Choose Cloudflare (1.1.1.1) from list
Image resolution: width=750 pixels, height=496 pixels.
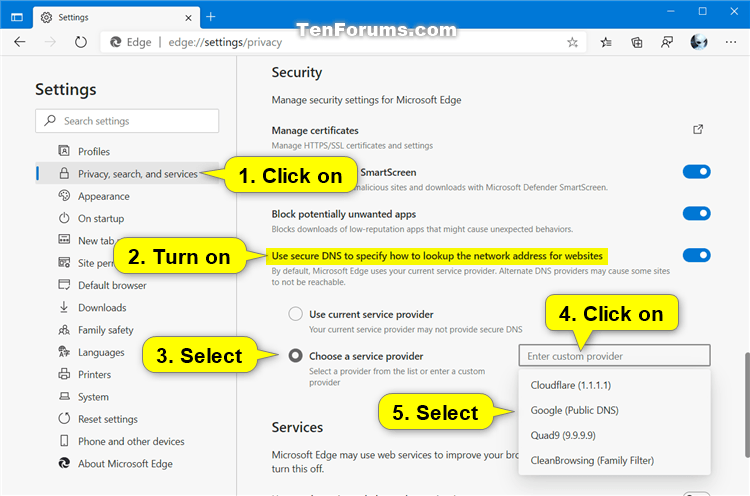[x=614, y=385]
